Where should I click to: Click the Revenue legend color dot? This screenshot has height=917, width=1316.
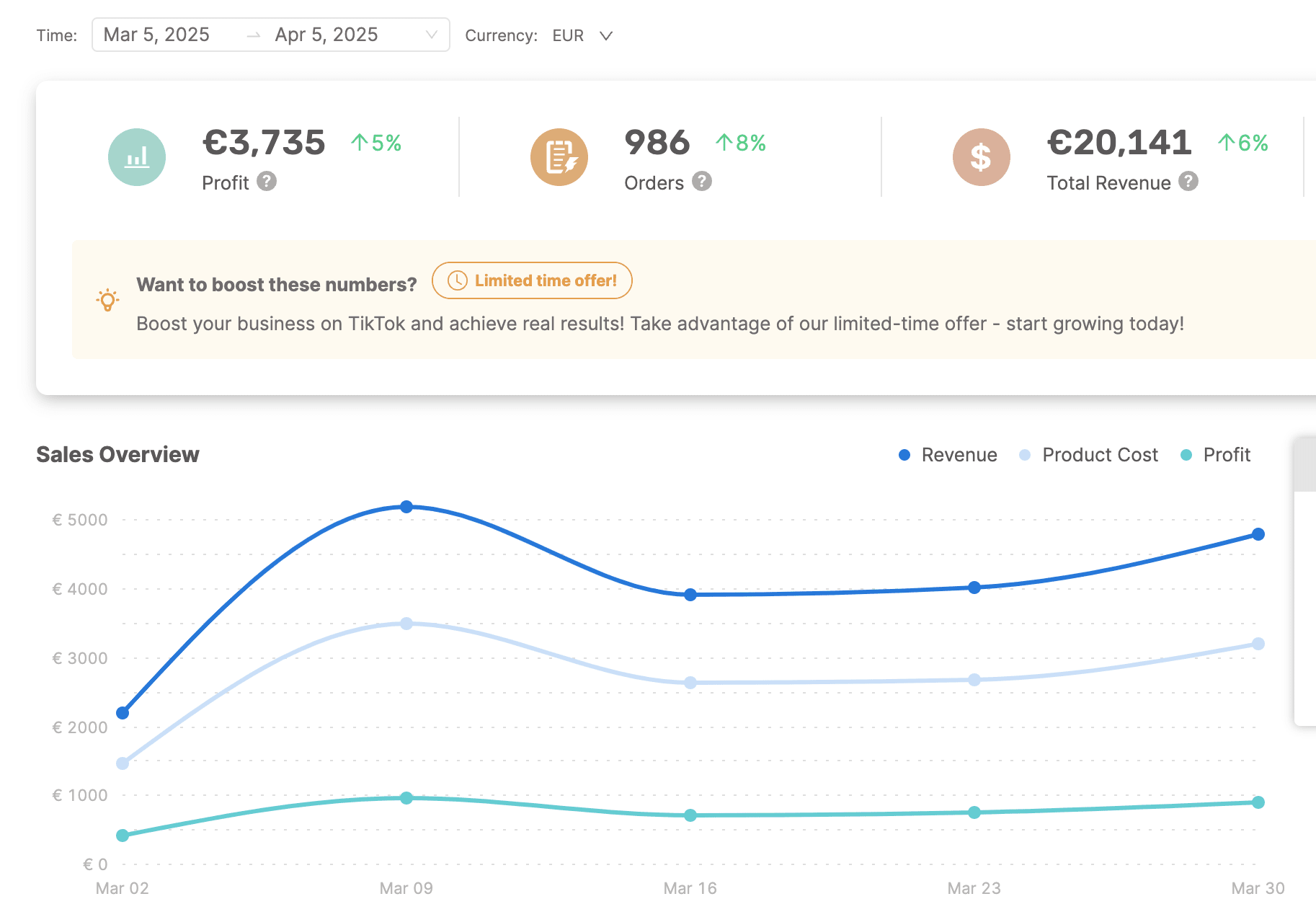tap(904, 455)
